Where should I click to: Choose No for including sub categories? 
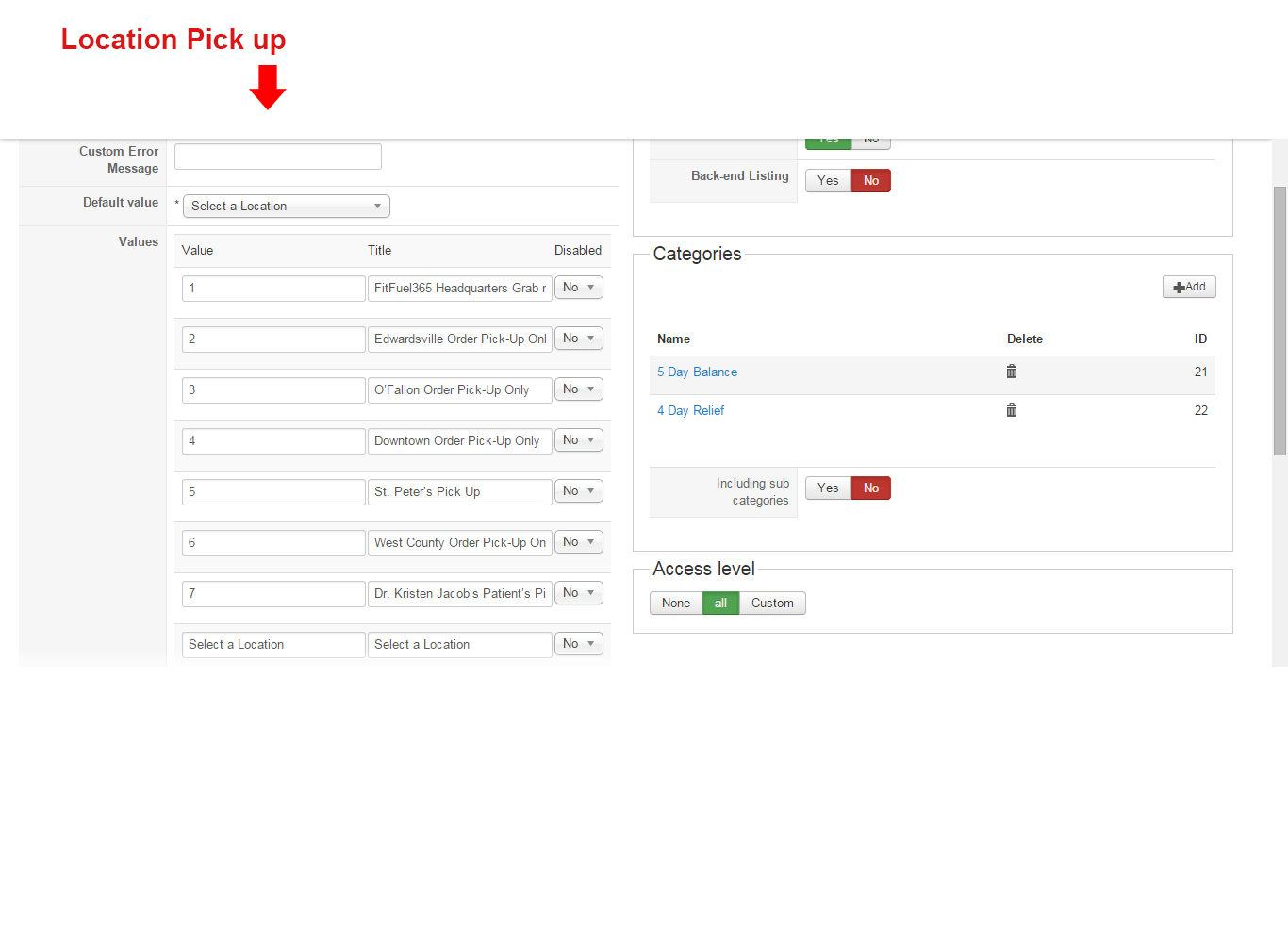pos(871,488)
